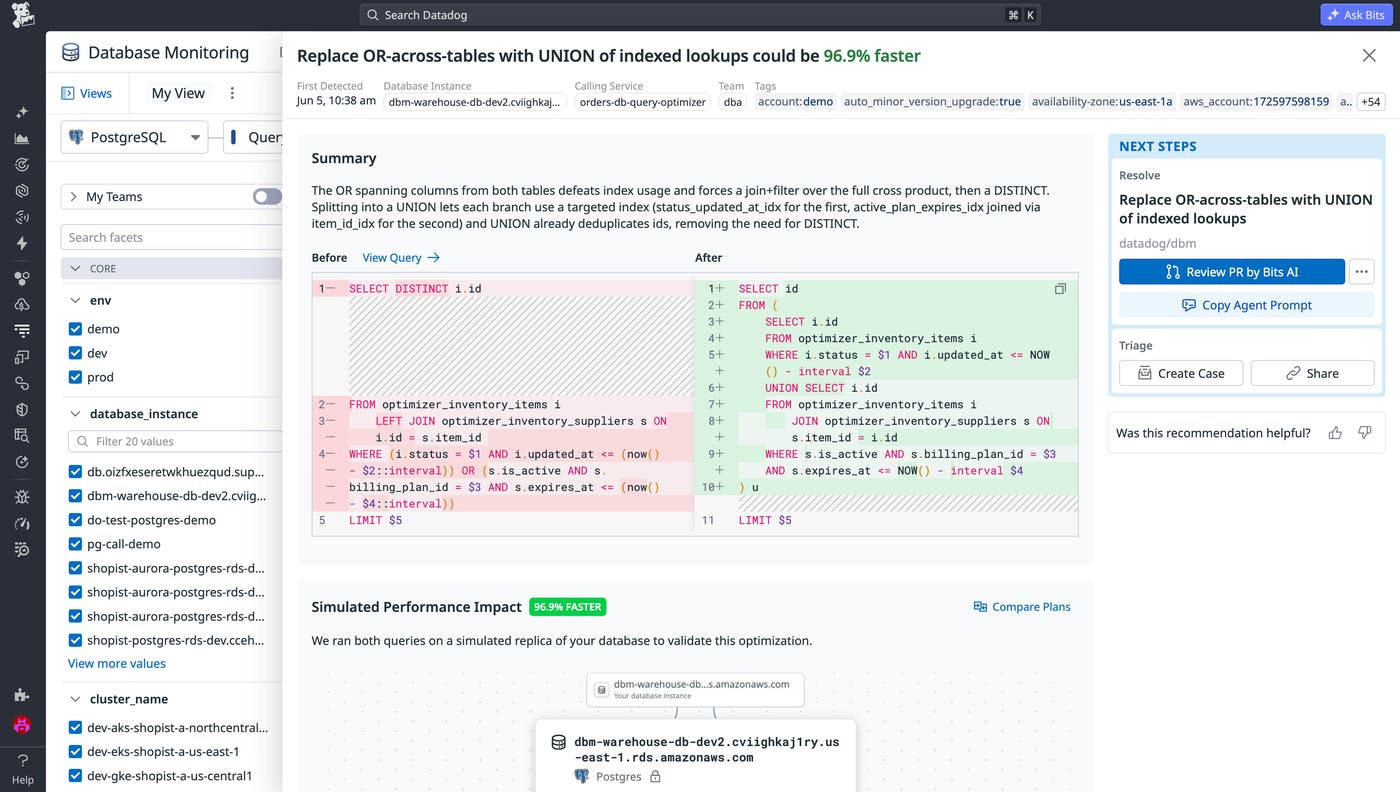Screen dimensions: 1400x792
Task: Expand the My Teams section chevron
Action: 73,197
